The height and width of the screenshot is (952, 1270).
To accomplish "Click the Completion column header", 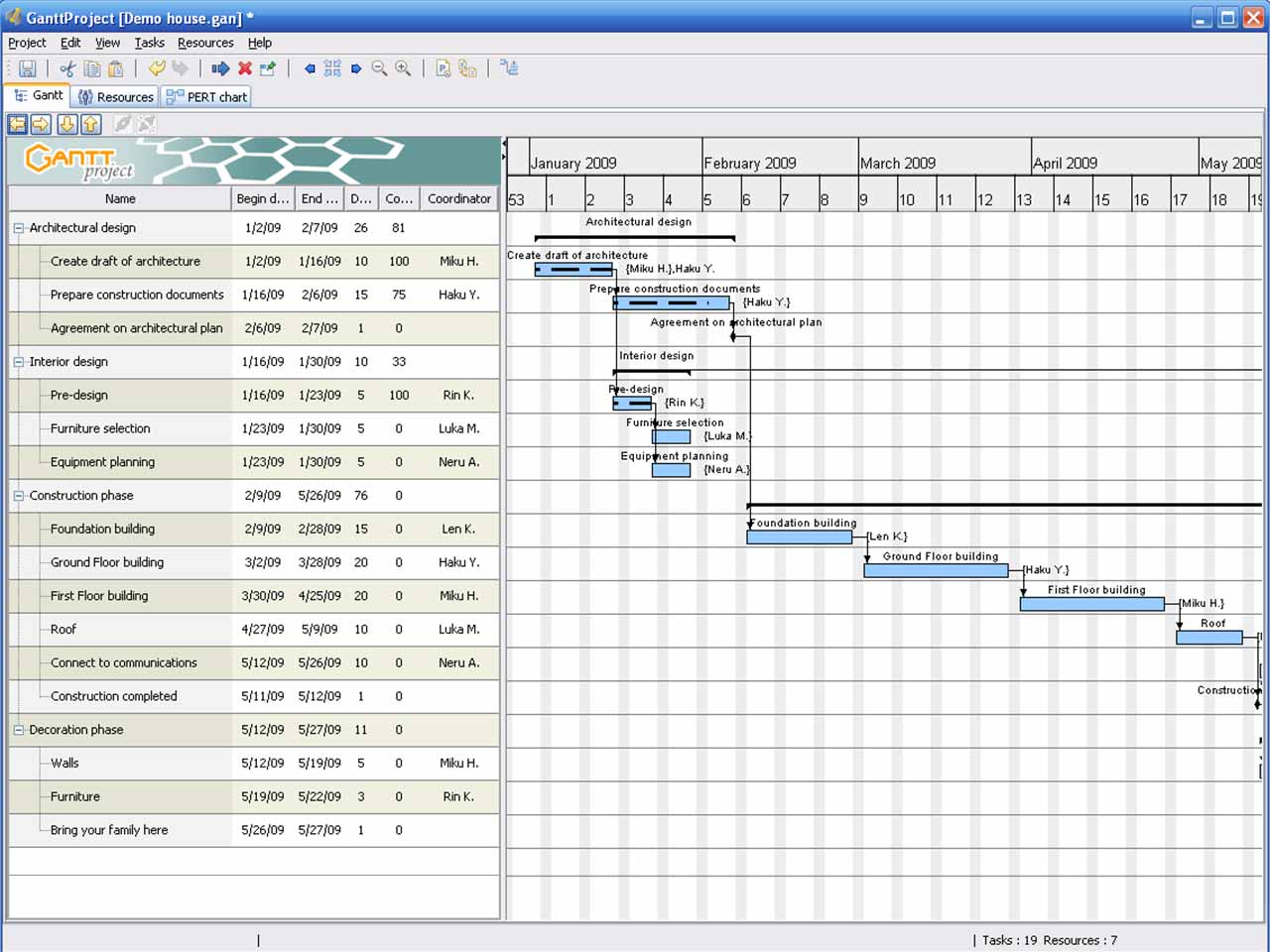I will (399, 198).
